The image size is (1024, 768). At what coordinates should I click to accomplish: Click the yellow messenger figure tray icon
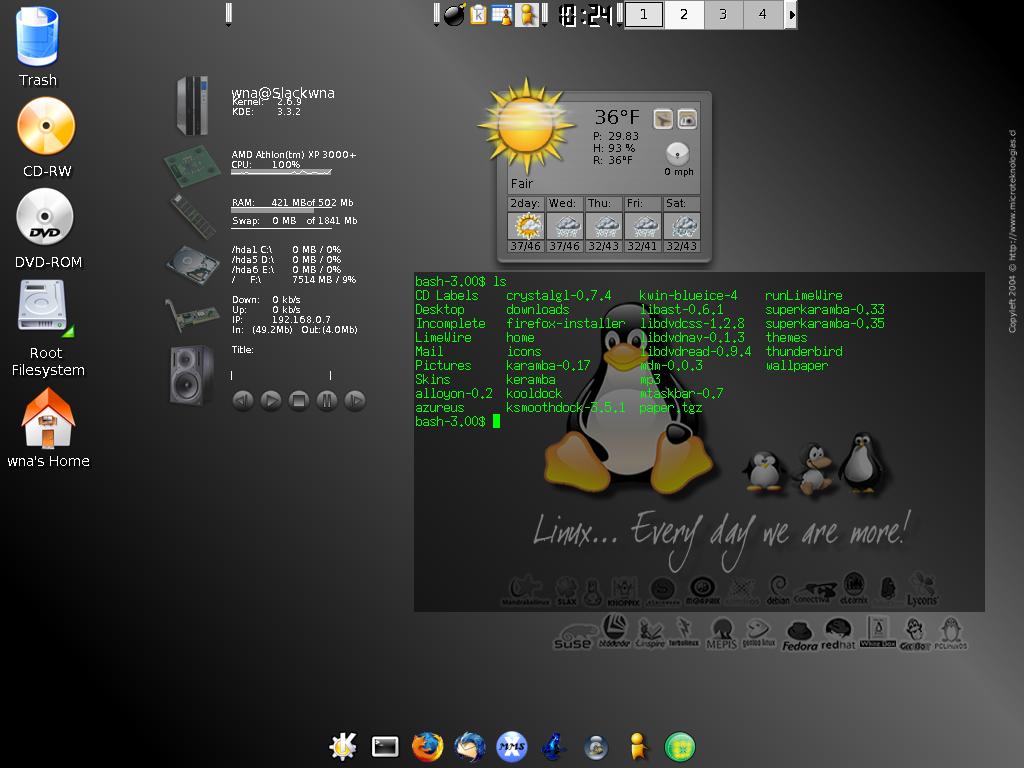coord(526,14)
